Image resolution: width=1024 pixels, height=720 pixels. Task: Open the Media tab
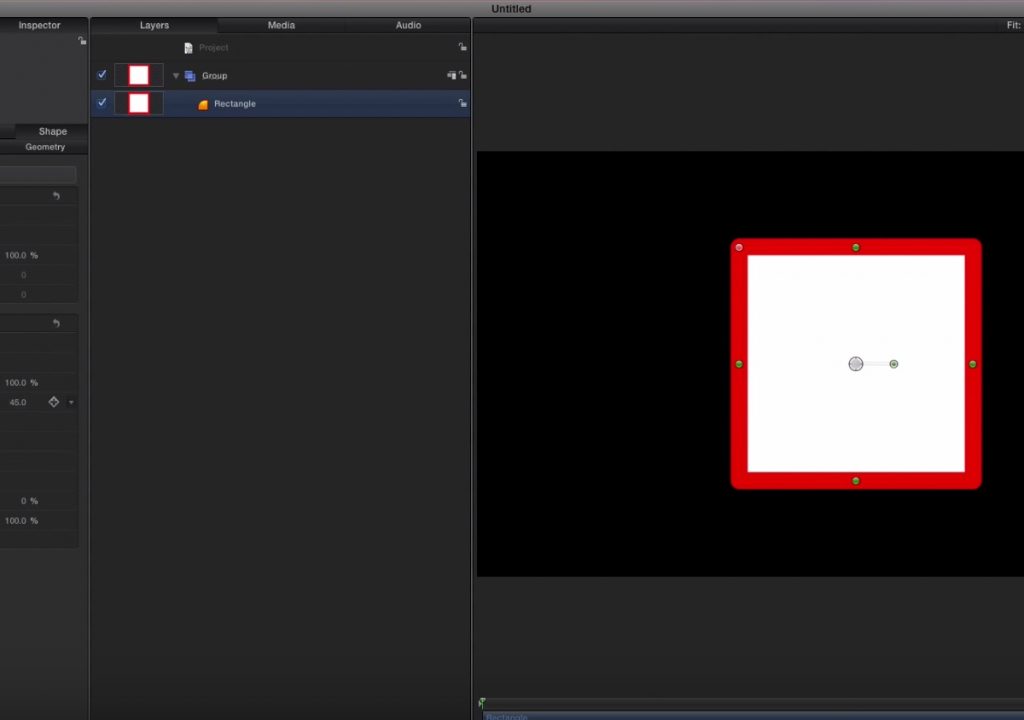point(281,25)
